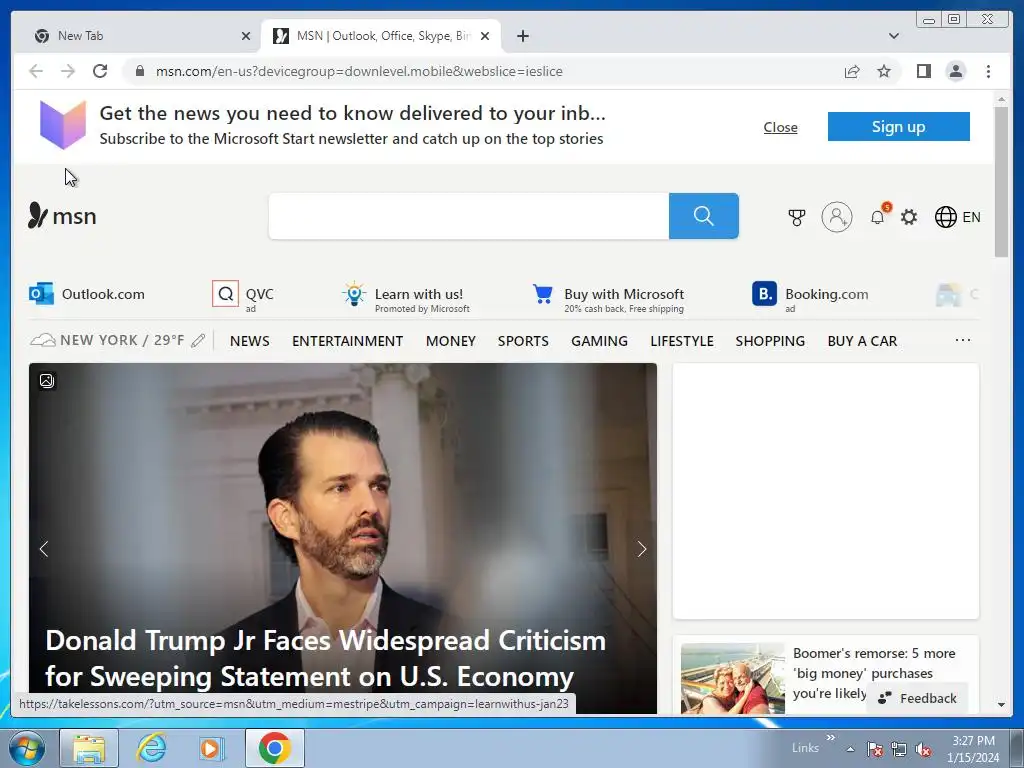Open Buy with Microsoft link
Image resolution: width=1024 pixels, height=768 pixels.
point(609,298)
